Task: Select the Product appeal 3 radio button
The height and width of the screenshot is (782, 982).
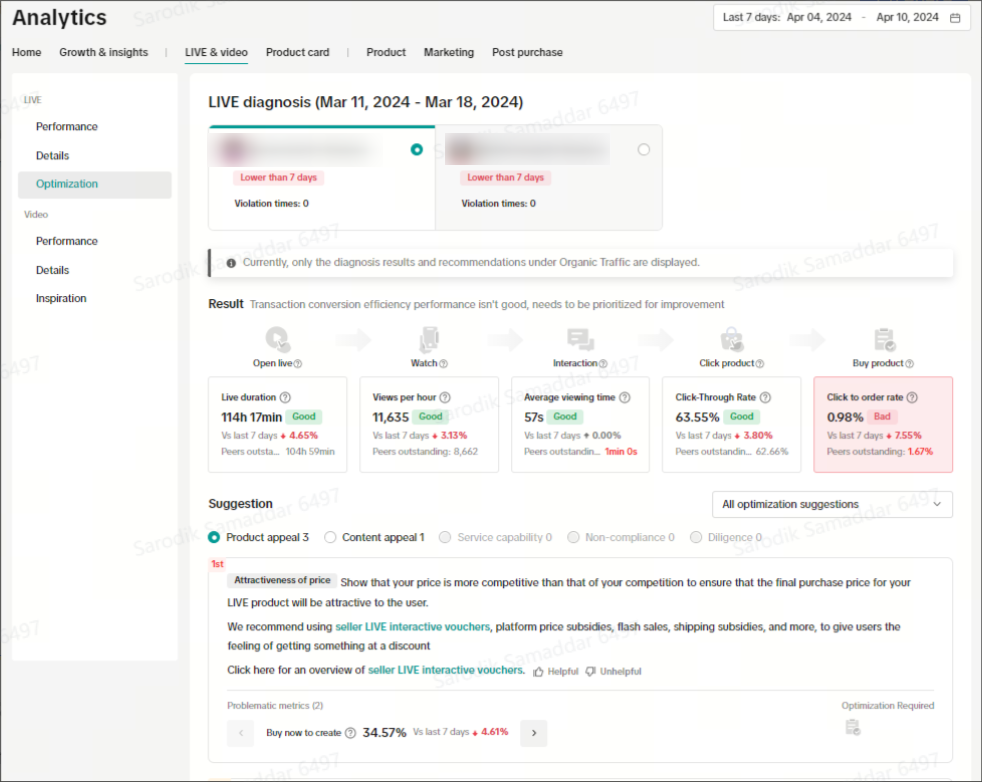Action: pyautogui.click(x=214, y=537)
